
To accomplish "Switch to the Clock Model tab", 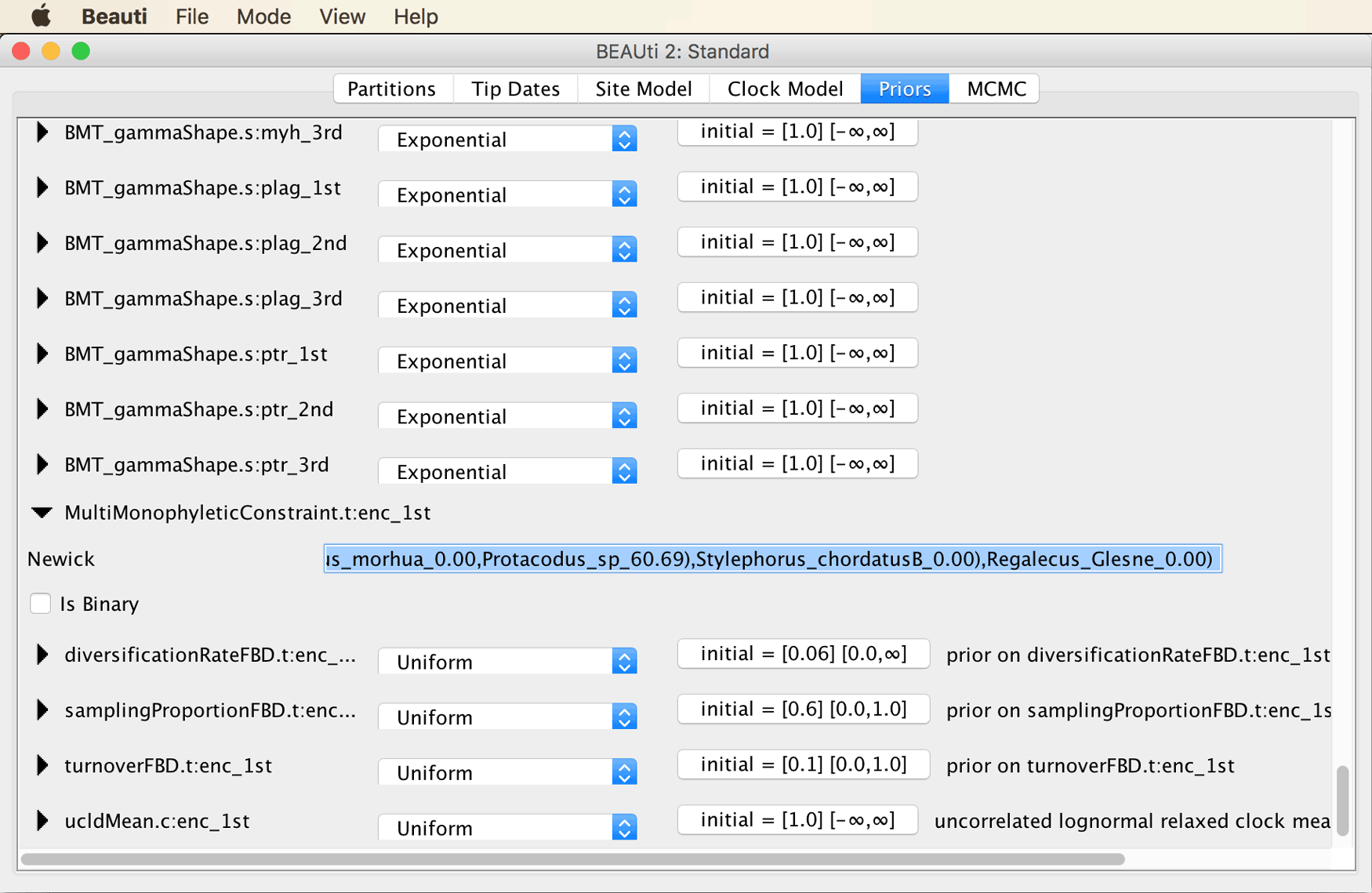I will [786, 89].
